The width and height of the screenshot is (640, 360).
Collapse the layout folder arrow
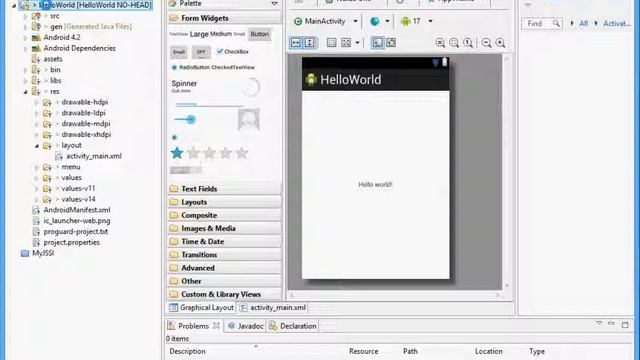[37, 146]
